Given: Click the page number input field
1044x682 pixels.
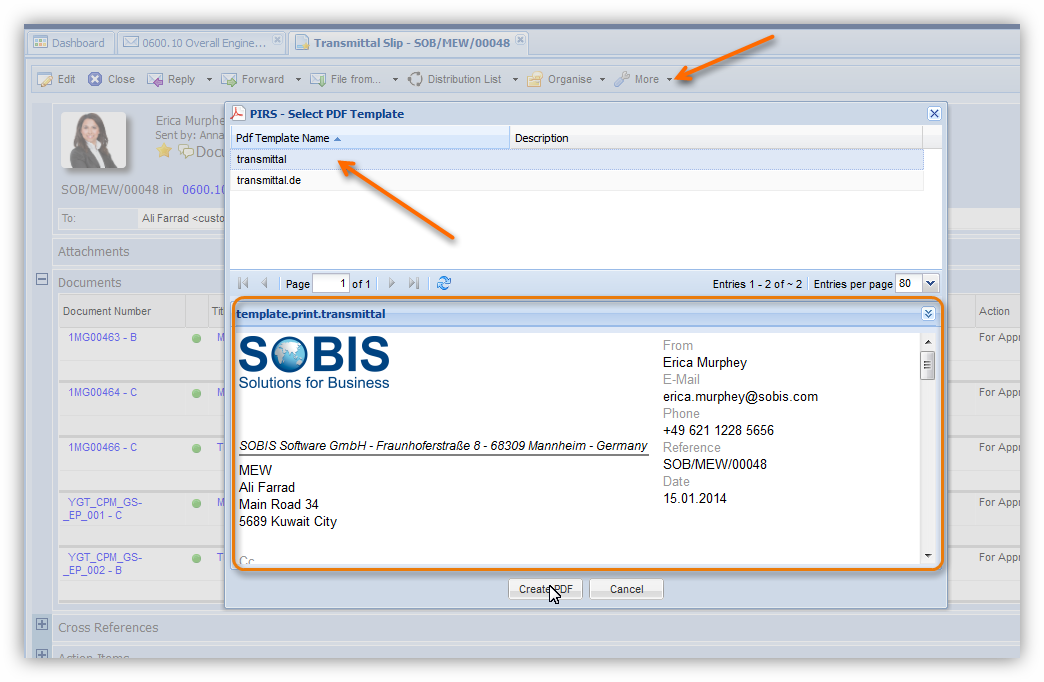Looking at the screenshot, I should pyautogui.click(x=330, y=284).
